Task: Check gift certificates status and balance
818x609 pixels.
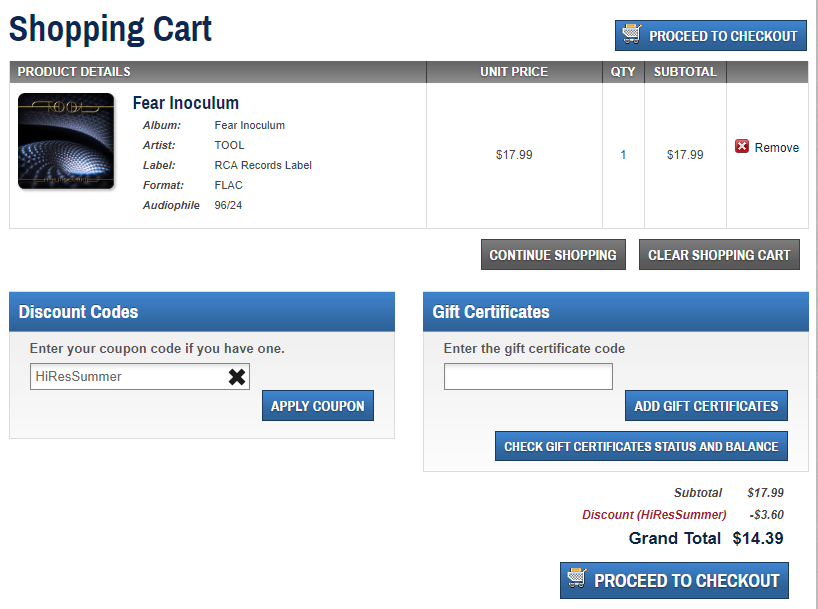Action: (641, 446)
